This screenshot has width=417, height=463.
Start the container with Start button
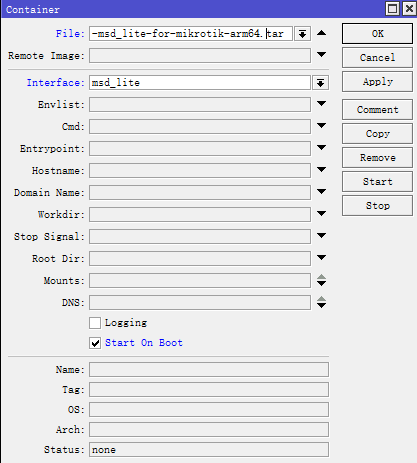[377, 182]
